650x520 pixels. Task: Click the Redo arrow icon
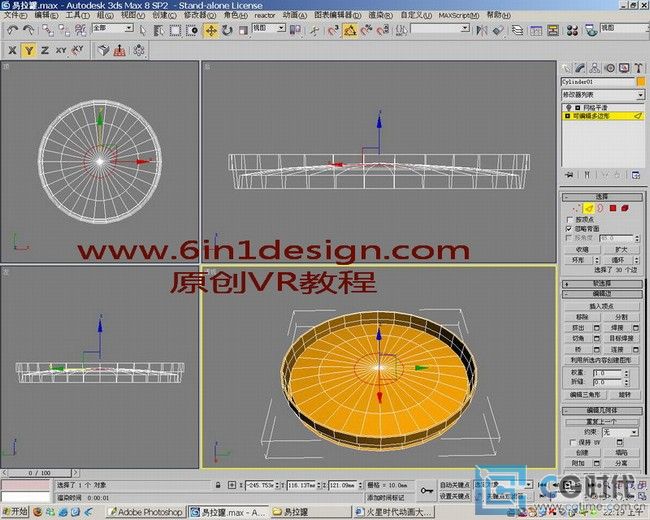[x=28, y=30]
